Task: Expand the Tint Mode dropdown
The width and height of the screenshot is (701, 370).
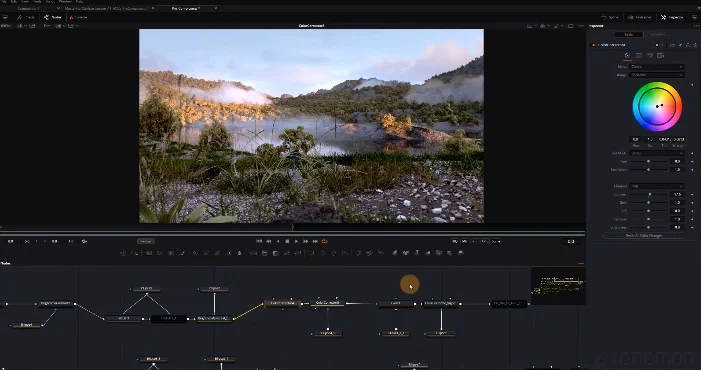Action: pos(656,153)
